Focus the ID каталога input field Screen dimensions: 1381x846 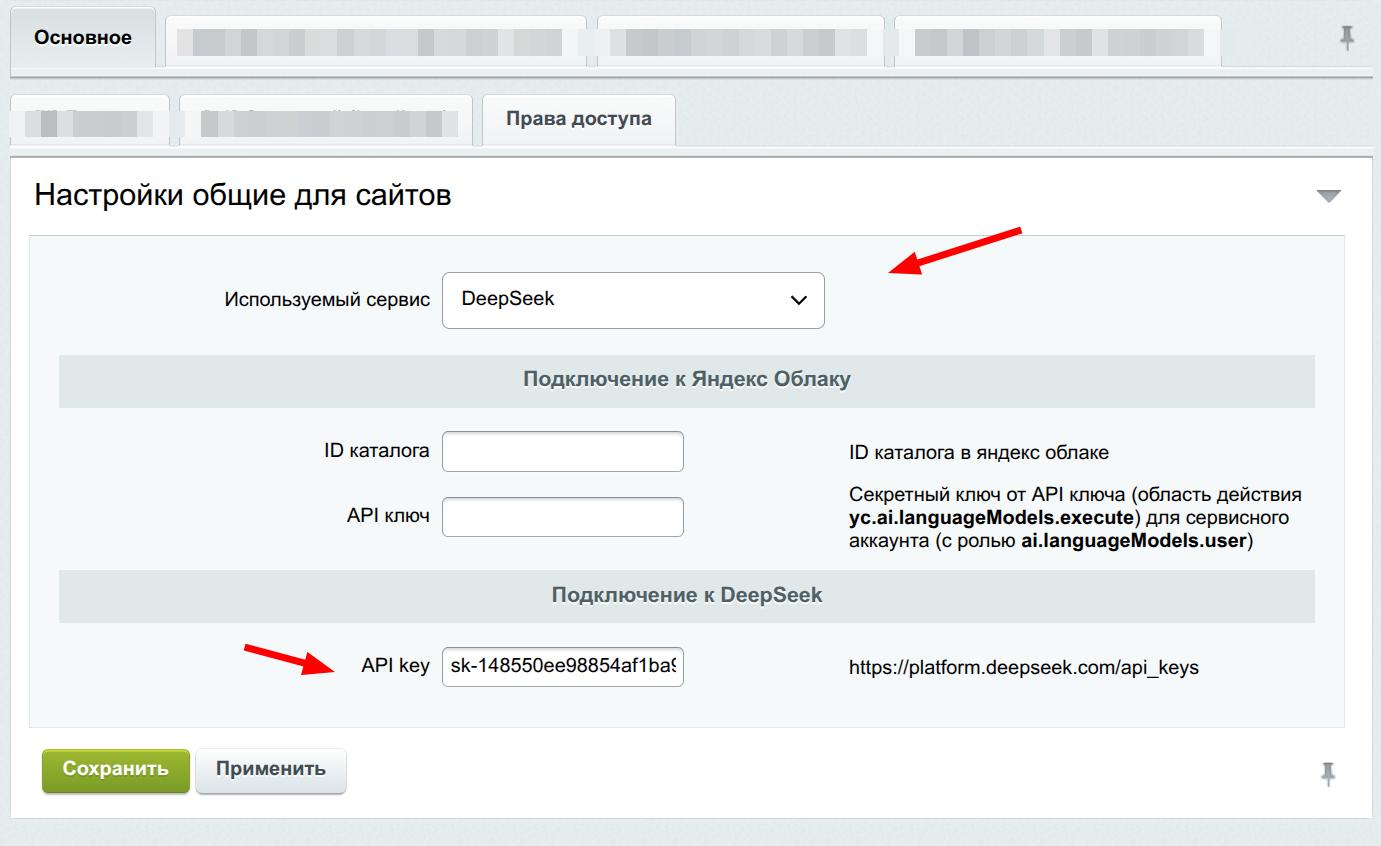point(562,451)
